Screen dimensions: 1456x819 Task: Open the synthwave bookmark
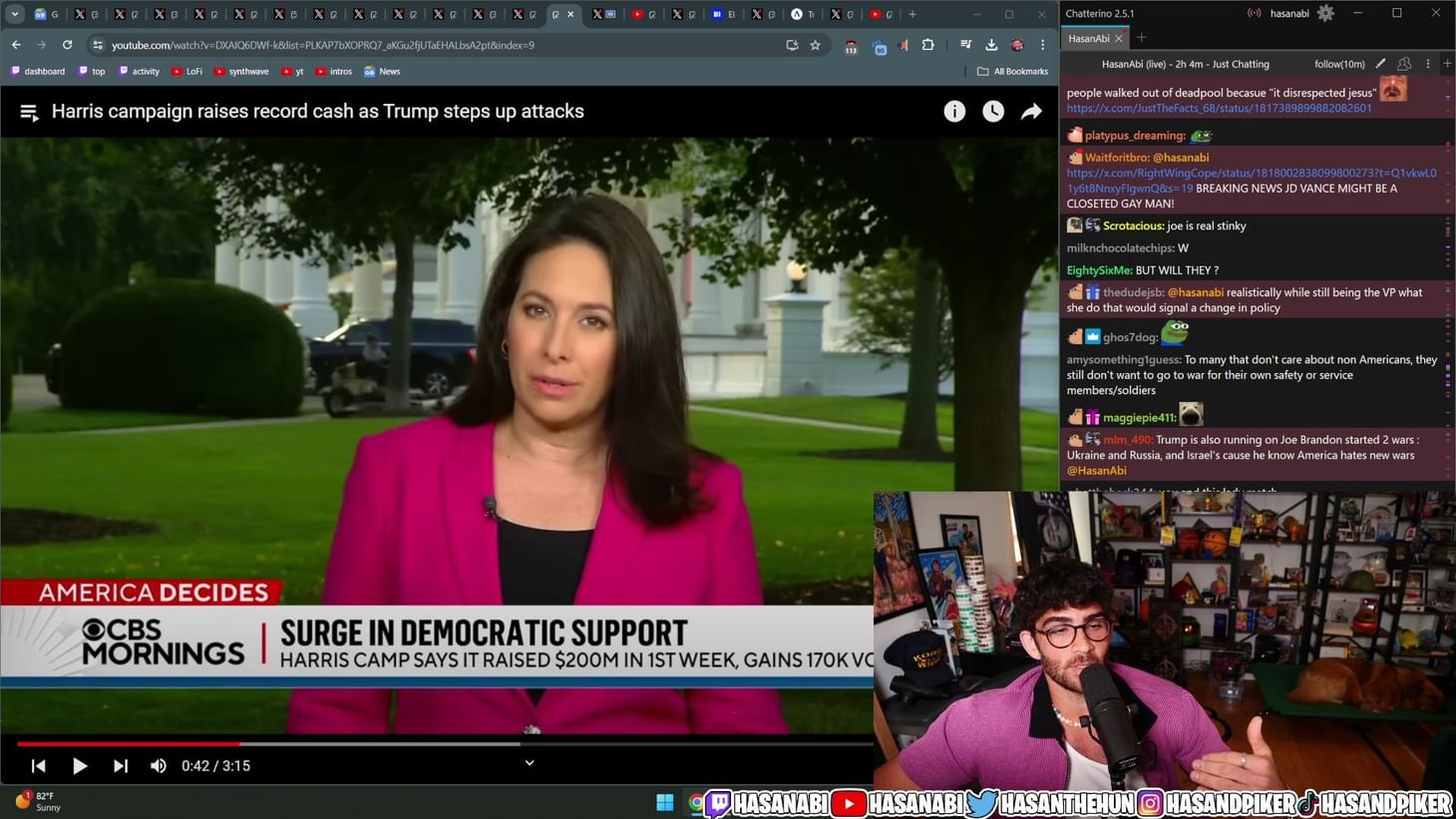click(x=241, y=72)
